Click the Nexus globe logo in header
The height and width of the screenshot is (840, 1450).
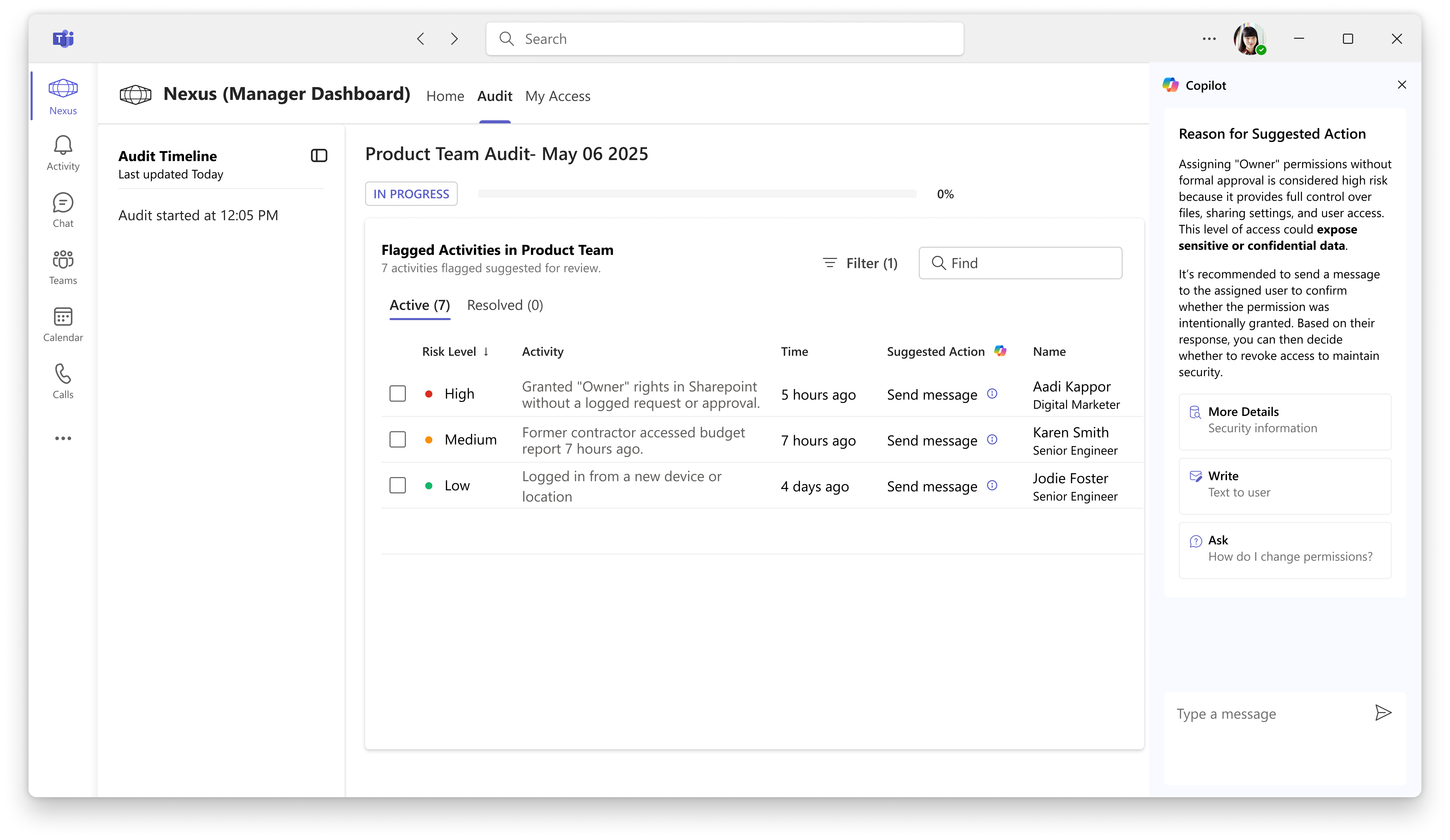coord(136,94)
